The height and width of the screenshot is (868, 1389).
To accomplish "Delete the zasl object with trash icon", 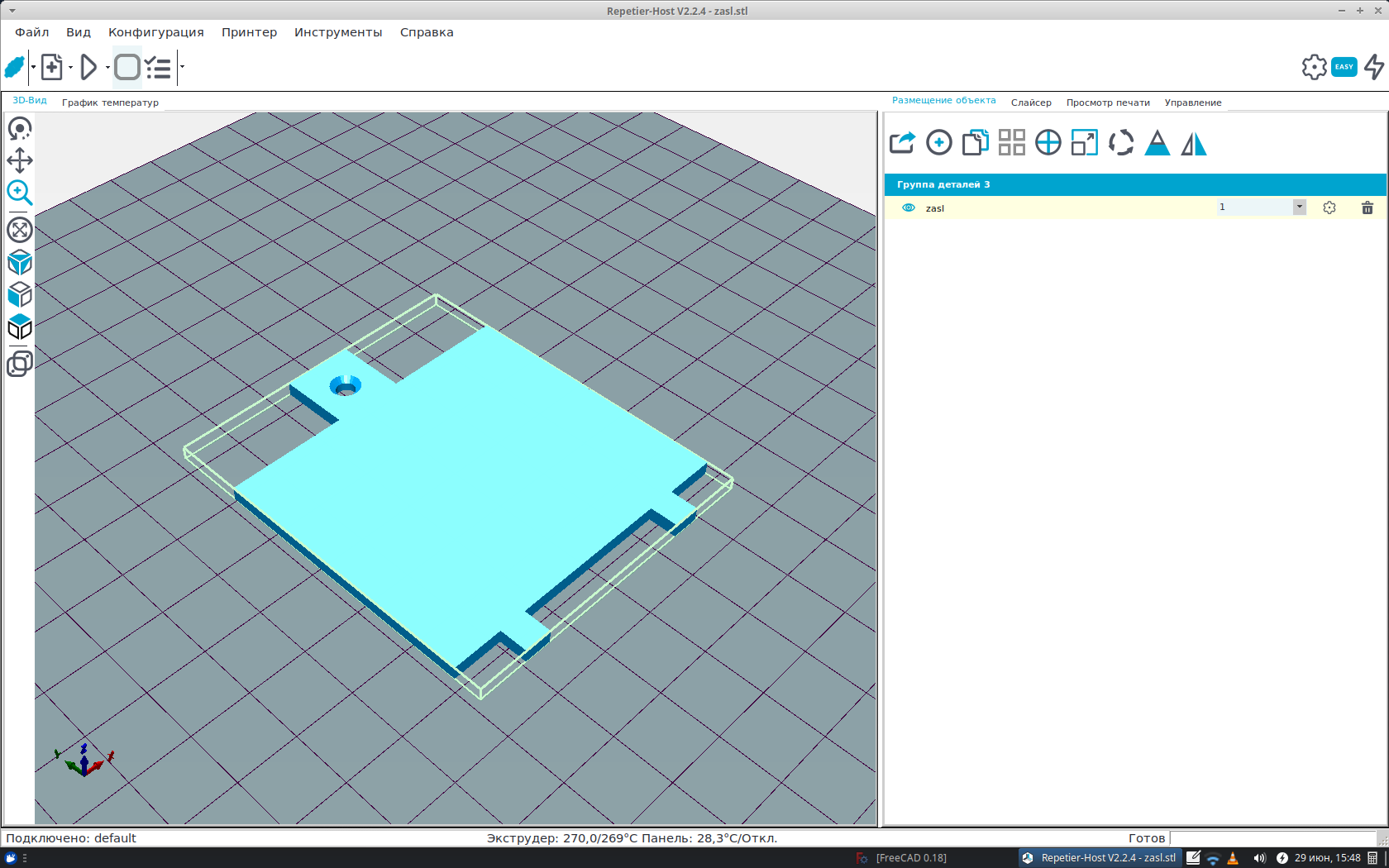I will (1368, 207).
